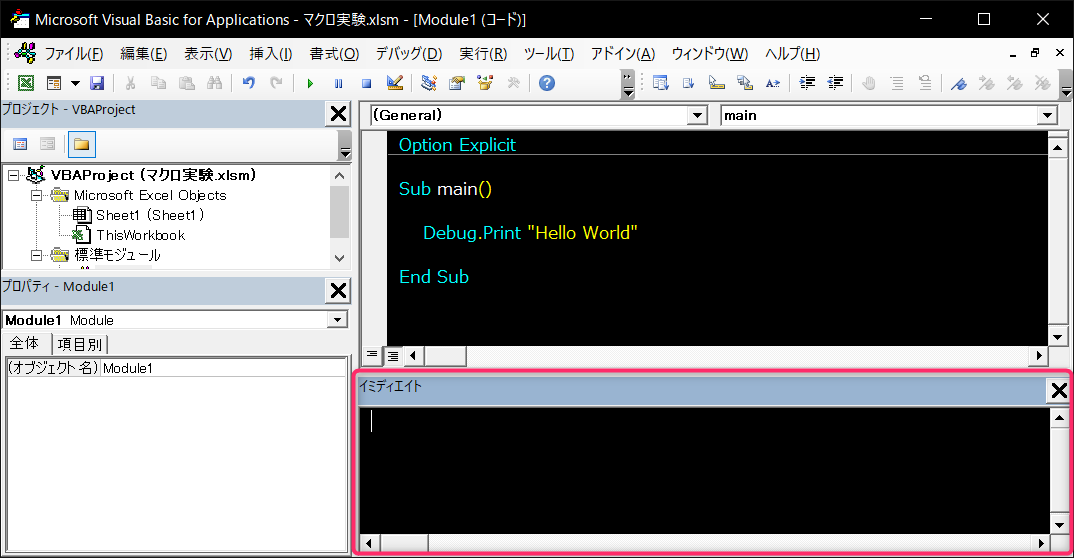Click the Reset (stop) square icon

[x=366, y=84]
